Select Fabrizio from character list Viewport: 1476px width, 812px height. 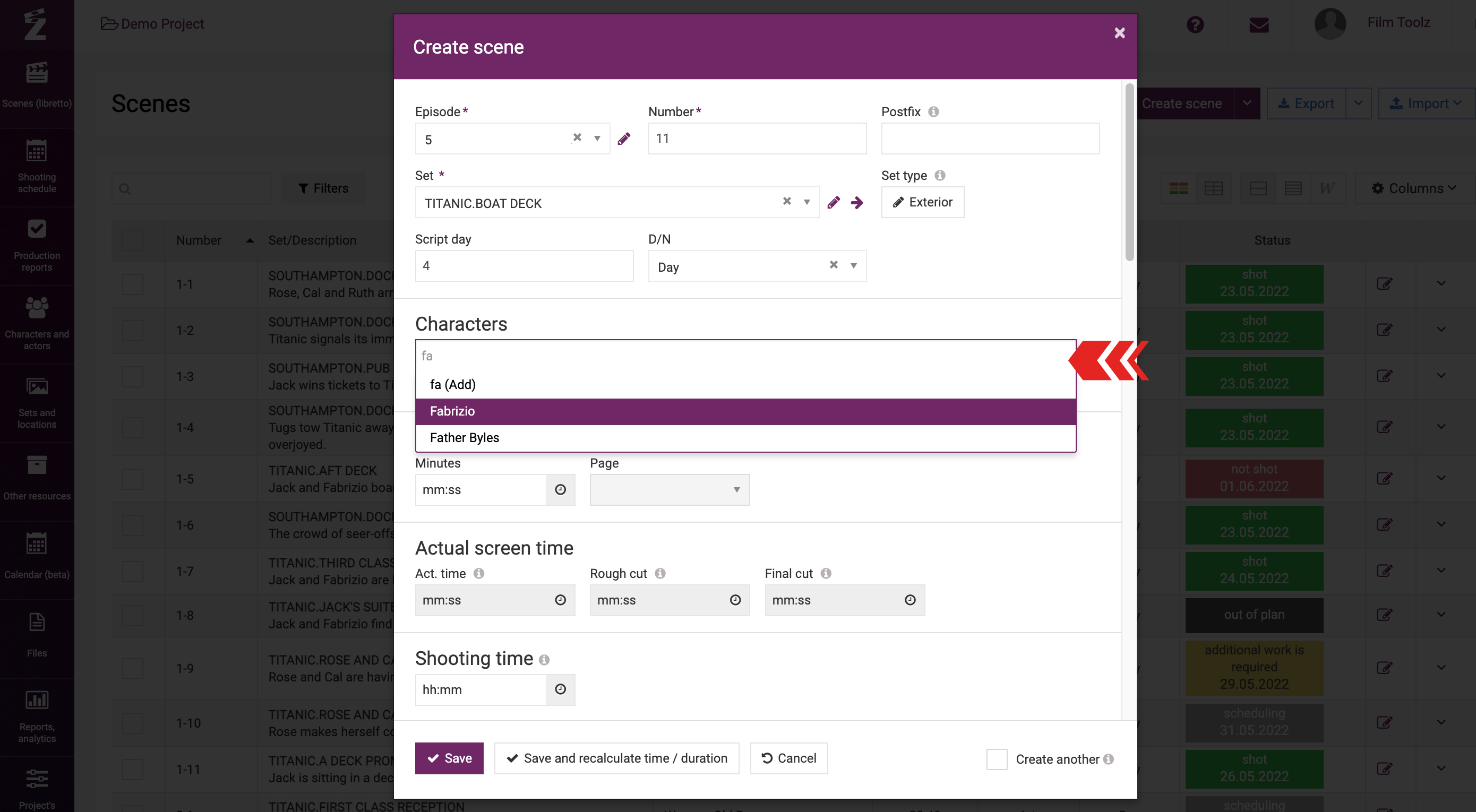point(745,411)
